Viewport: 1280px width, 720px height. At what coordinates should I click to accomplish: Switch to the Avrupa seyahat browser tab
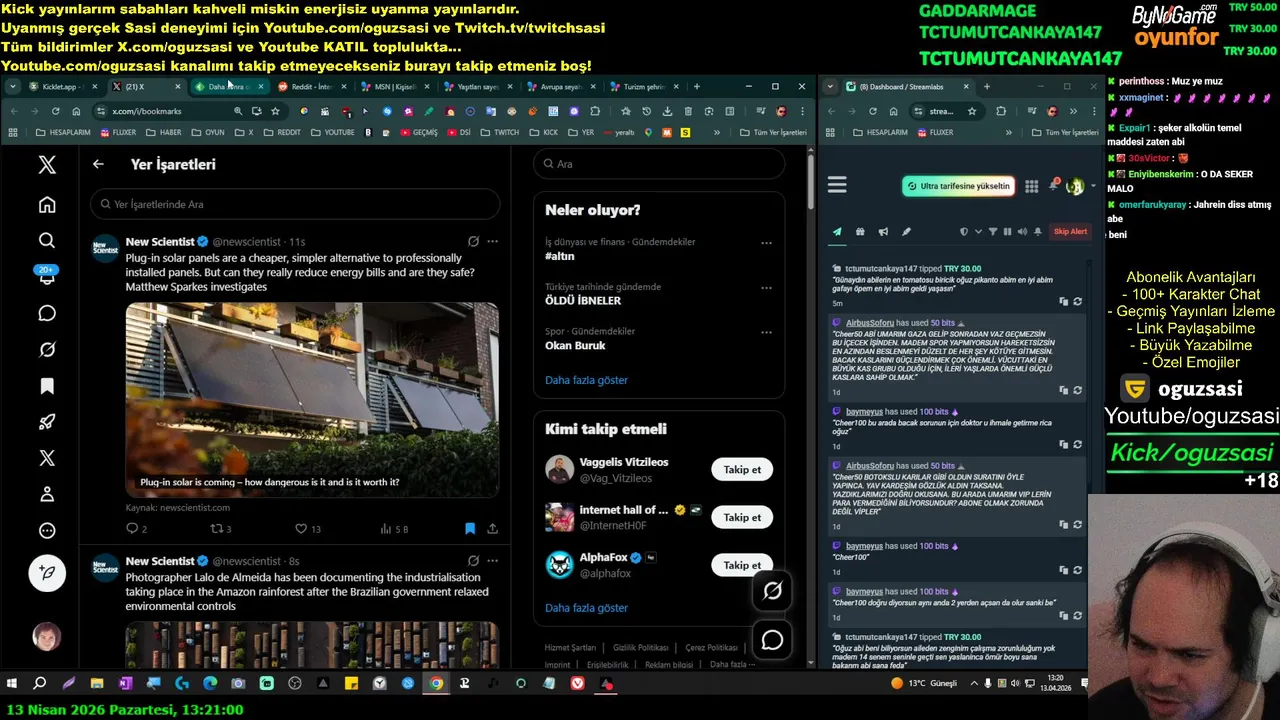pyautogui.click(x=559, y=87)
